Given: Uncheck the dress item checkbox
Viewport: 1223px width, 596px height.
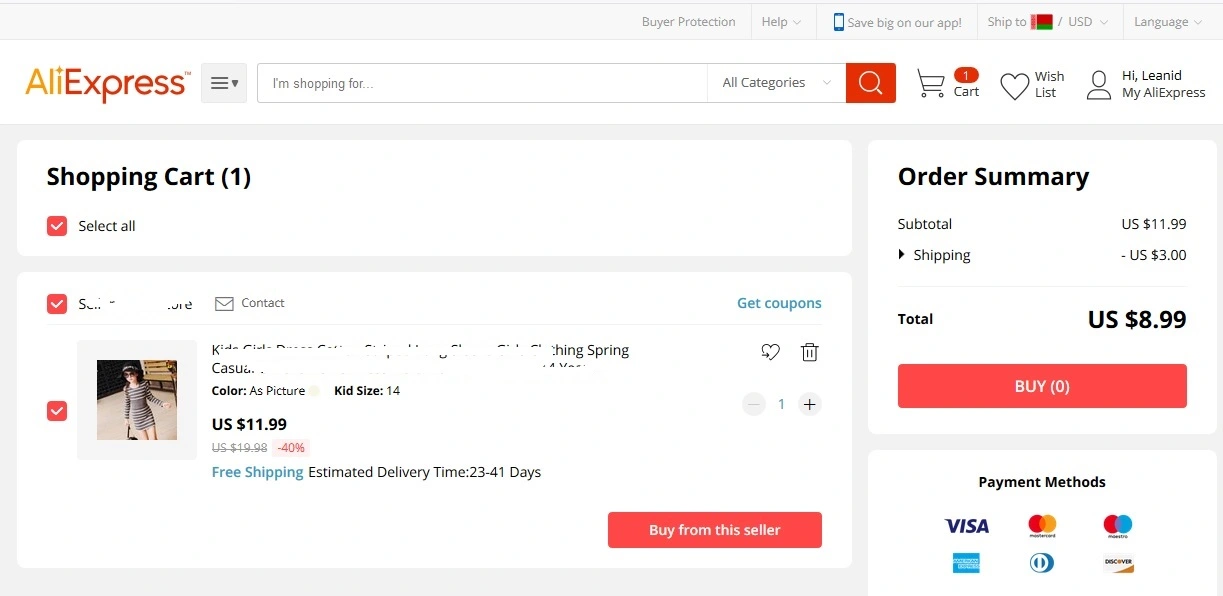Looking at the screenshot, I should pos(57,410).
